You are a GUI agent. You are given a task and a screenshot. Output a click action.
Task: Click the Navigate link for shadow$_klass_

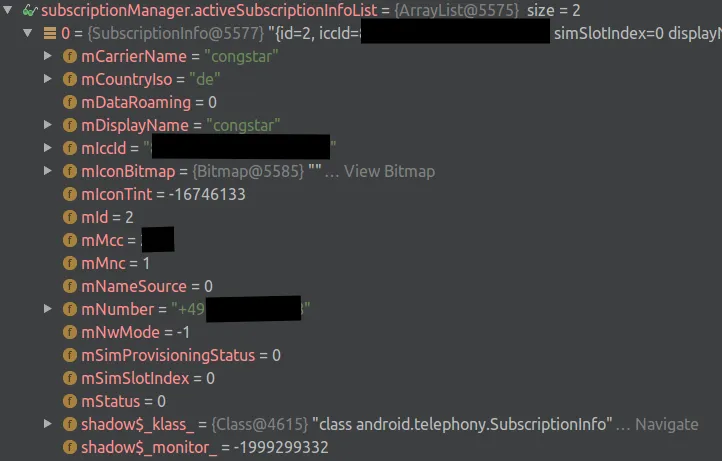tap(666, 424)
